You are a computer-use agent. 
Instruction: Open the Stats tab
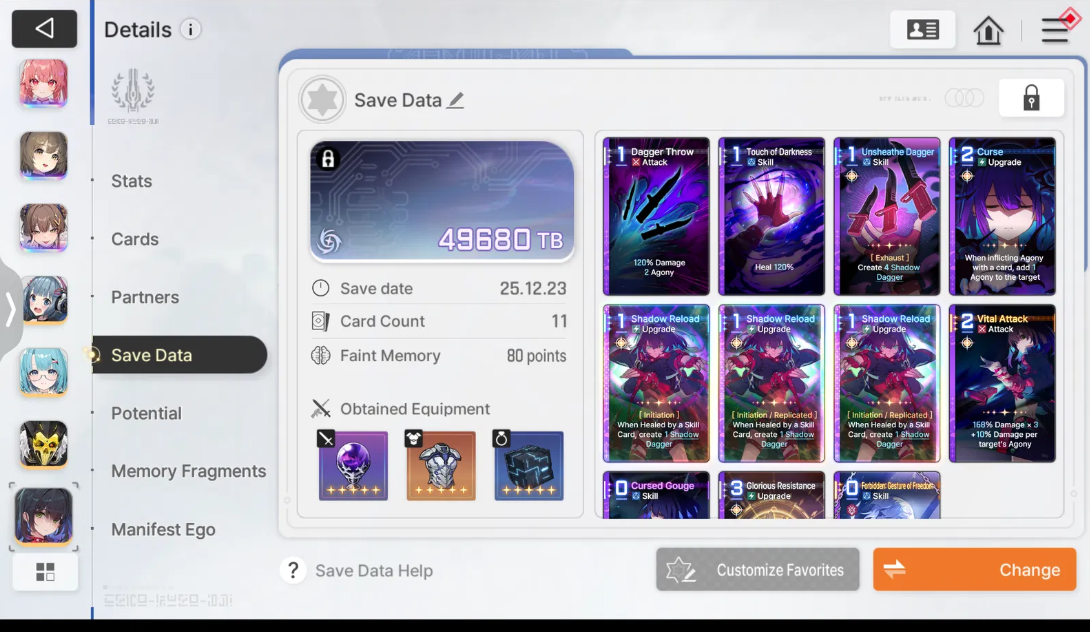pyautogui.click(x=131, y=181)
